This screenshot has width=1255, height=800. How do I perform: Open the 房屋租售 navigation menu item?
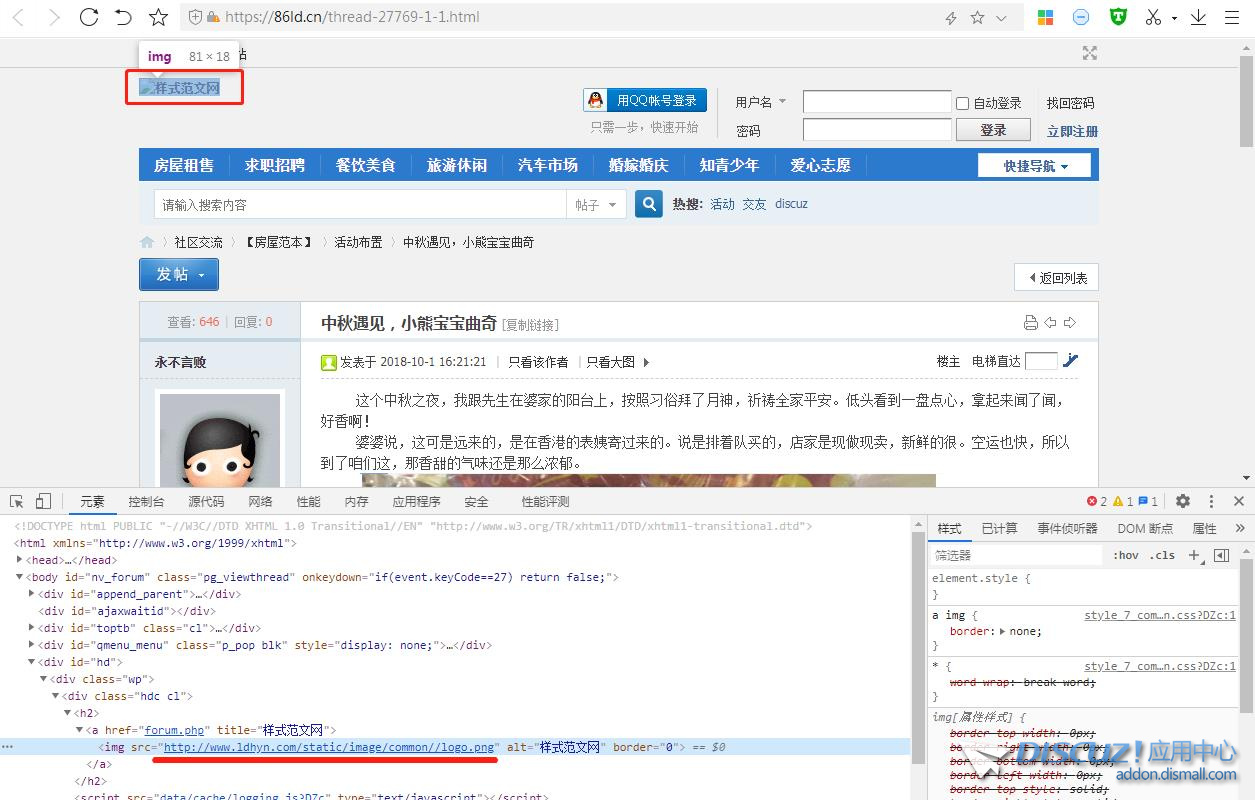[184, 165]
